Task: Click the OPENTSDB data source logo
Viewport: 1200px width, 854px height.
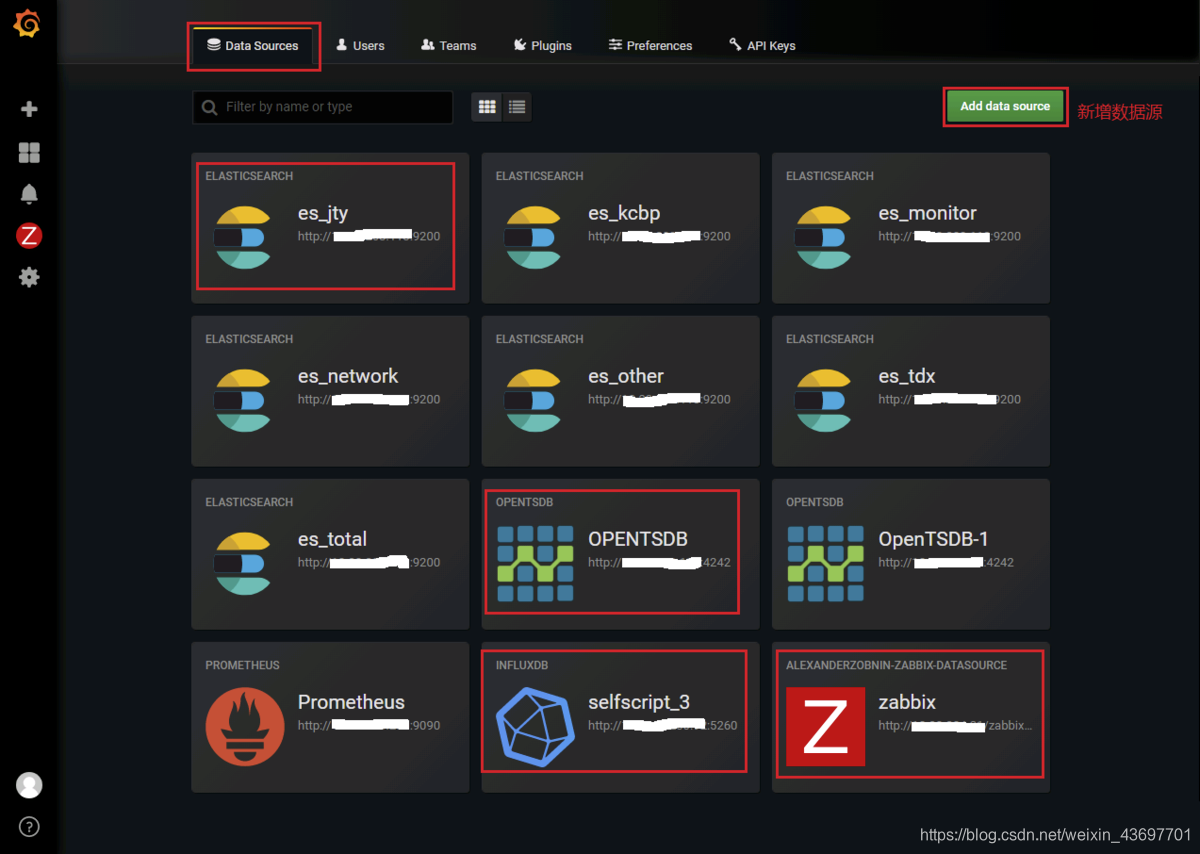Action: coord(535,564)
